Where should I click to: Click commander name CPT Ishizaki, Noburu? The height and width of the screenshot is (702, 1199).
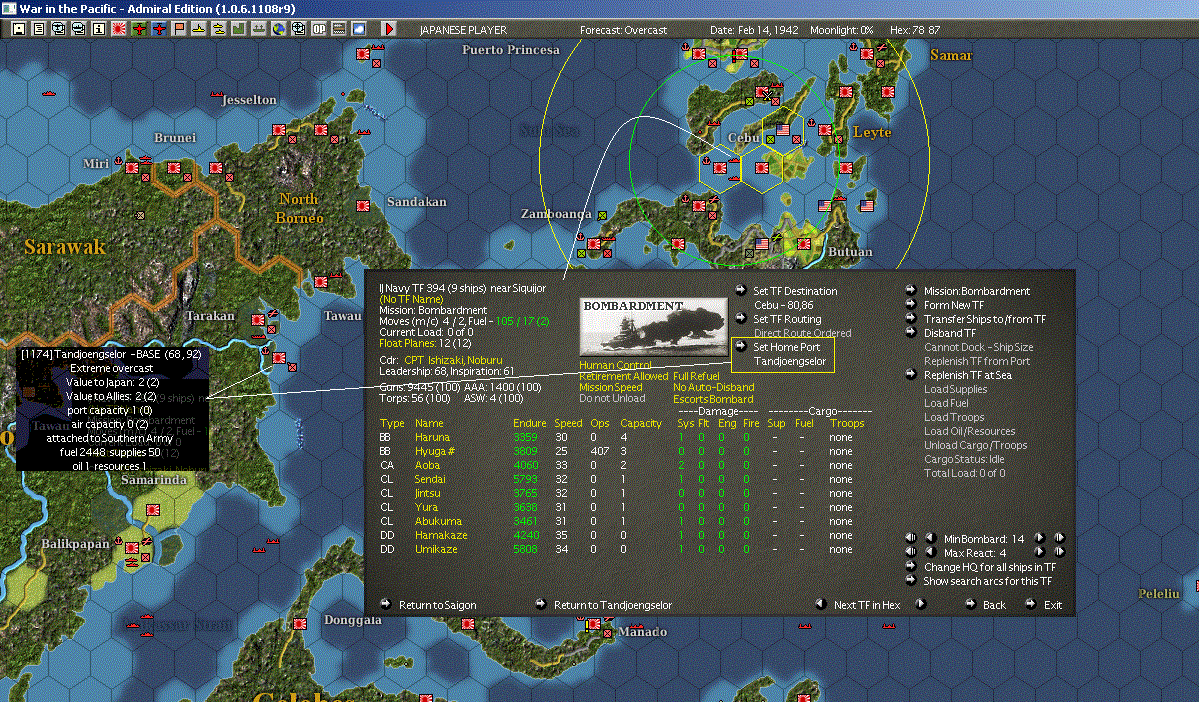click(x=453, y=359)
